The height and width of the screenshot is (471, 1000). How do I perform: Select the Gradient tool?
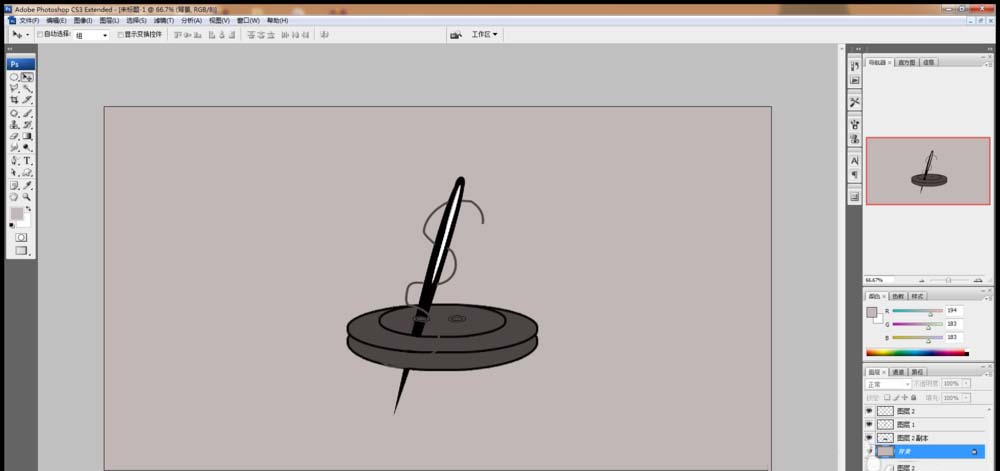pos(27,136)
